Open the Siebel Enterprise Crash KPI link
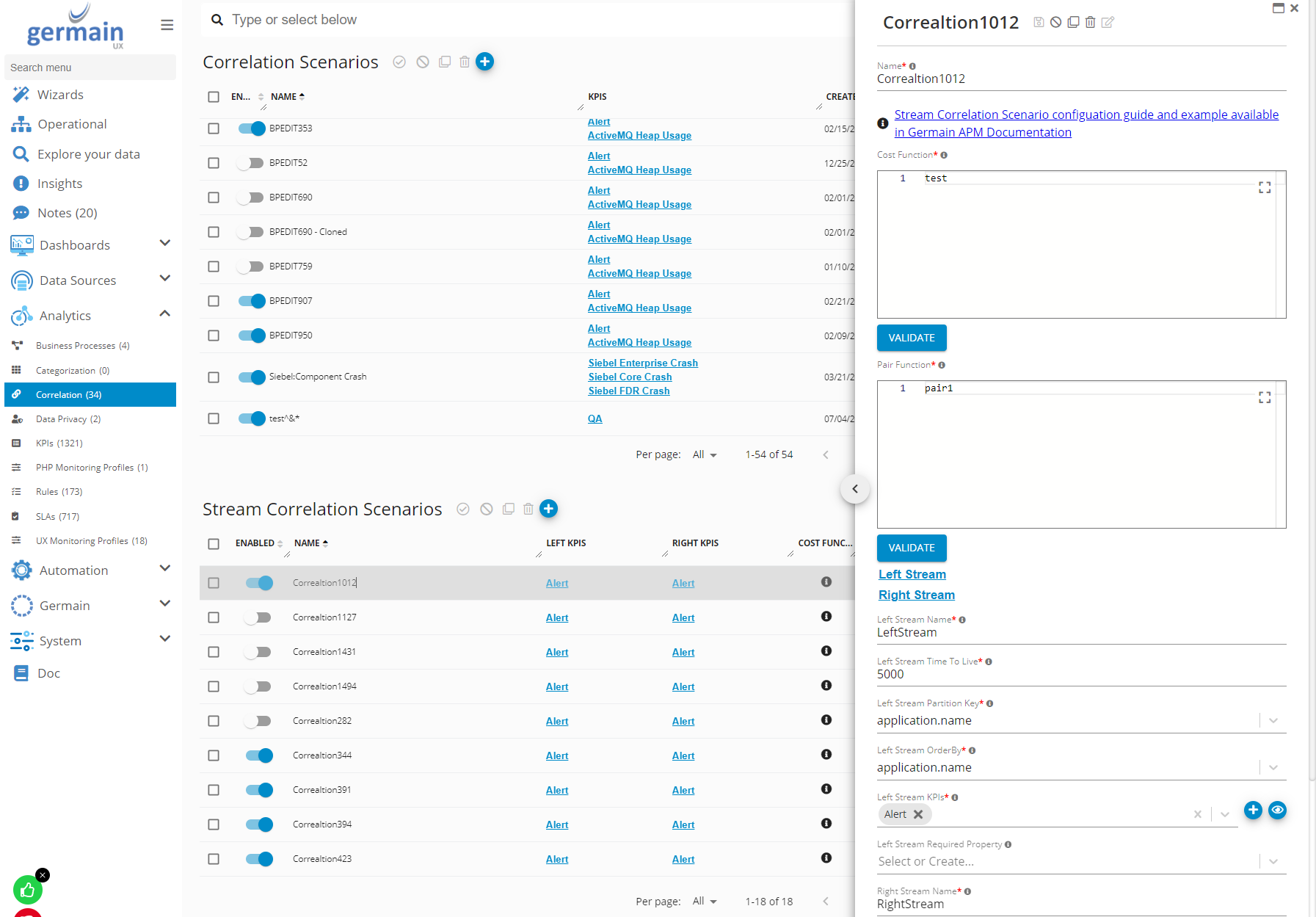Screen dimensions: 1316x917 click(642, 363)
